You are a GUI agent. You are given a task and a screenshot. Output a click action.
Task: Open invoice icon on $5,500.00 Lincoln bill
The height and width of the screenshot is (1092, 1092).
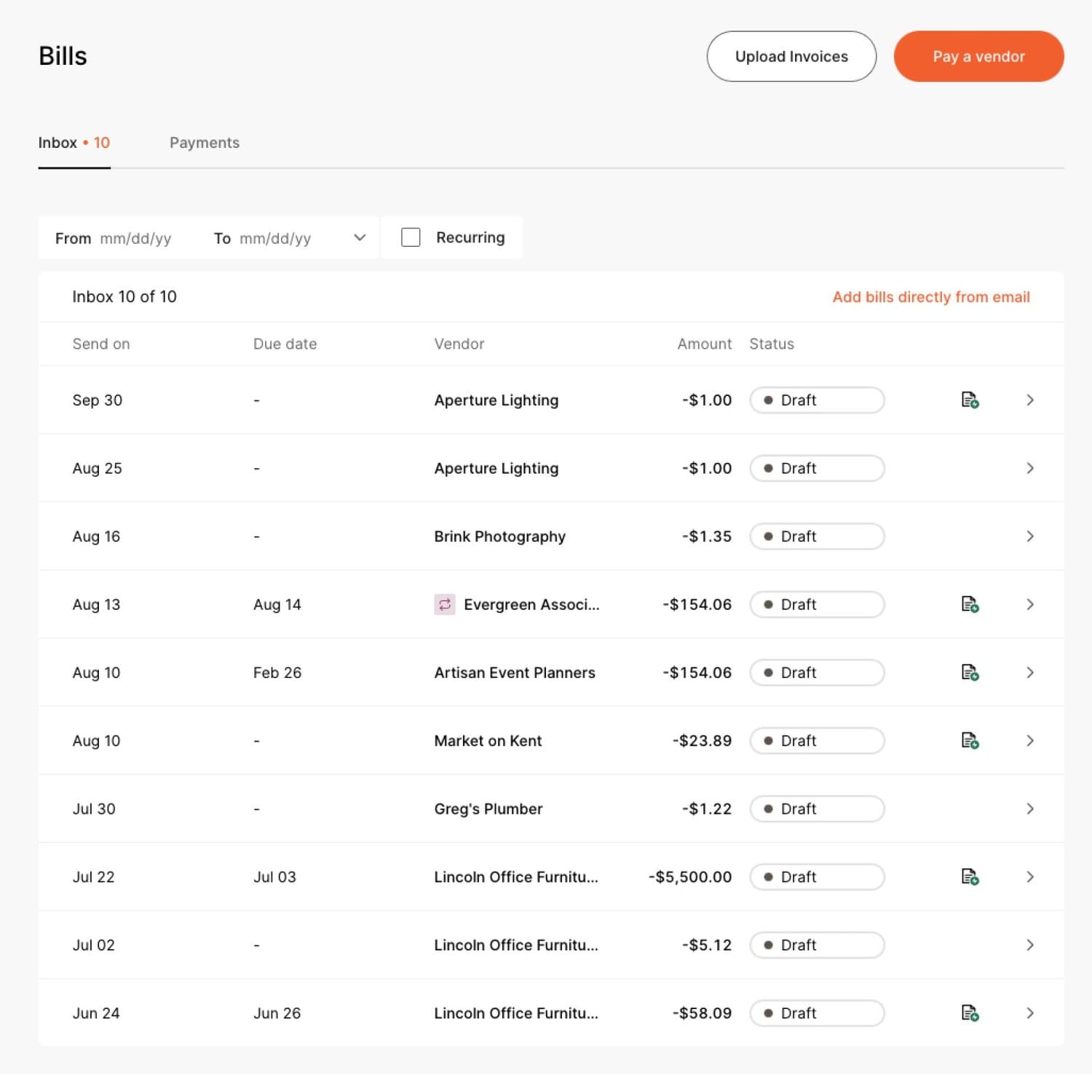point(970,877)
